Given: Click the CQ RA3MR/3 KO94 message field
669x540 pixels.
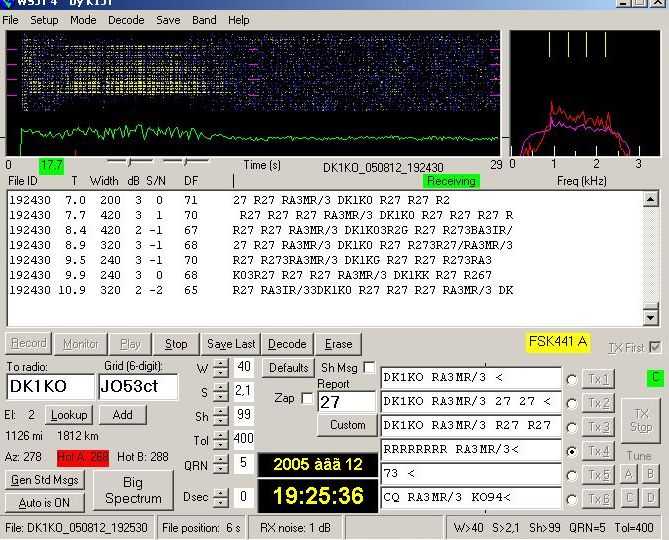Looking at the screenshot, I should 471,497.
